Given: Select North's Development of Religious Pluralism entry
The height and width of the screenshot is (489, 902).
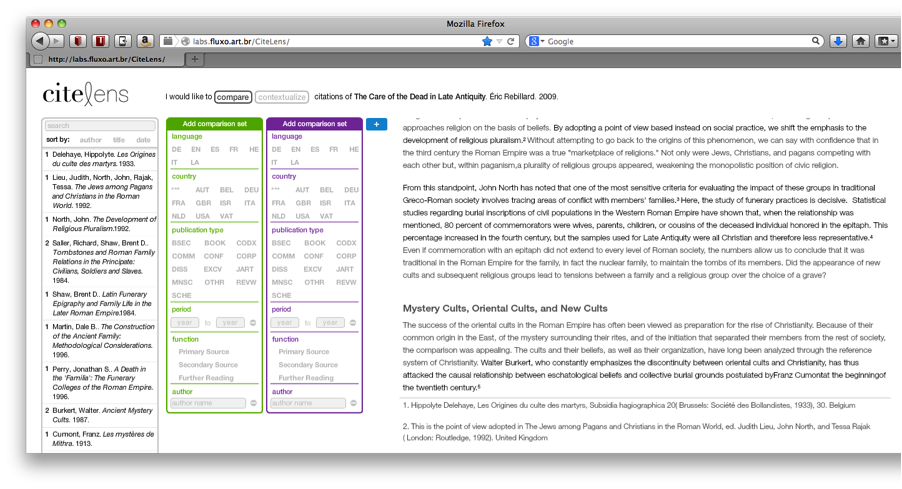Looking at the screenshot, I should pyautogui.click(x=100, y=224).
